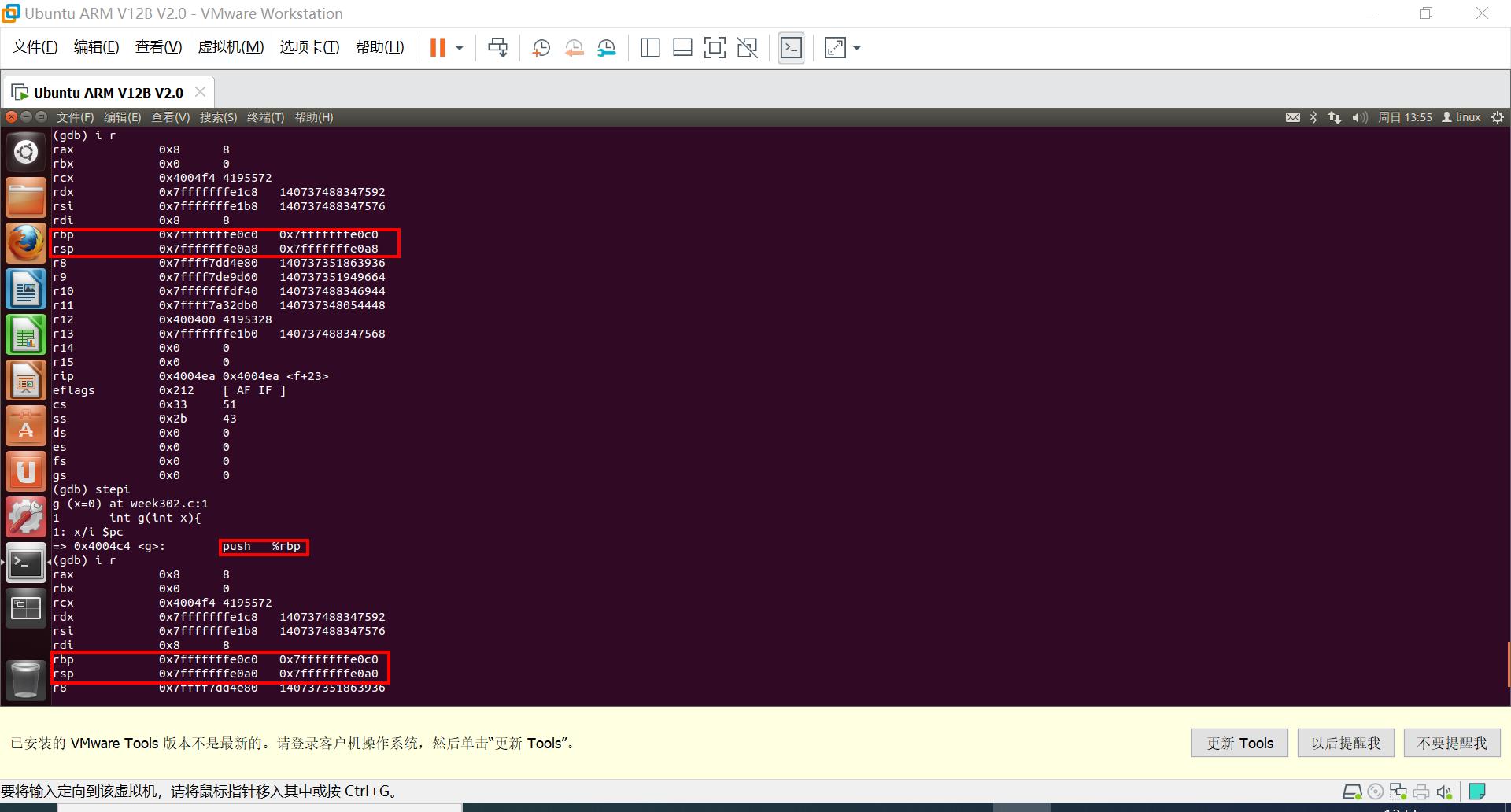Open the Bluetooth indicator menu
The image size is (1511, 812).
tap(1313, 117)
